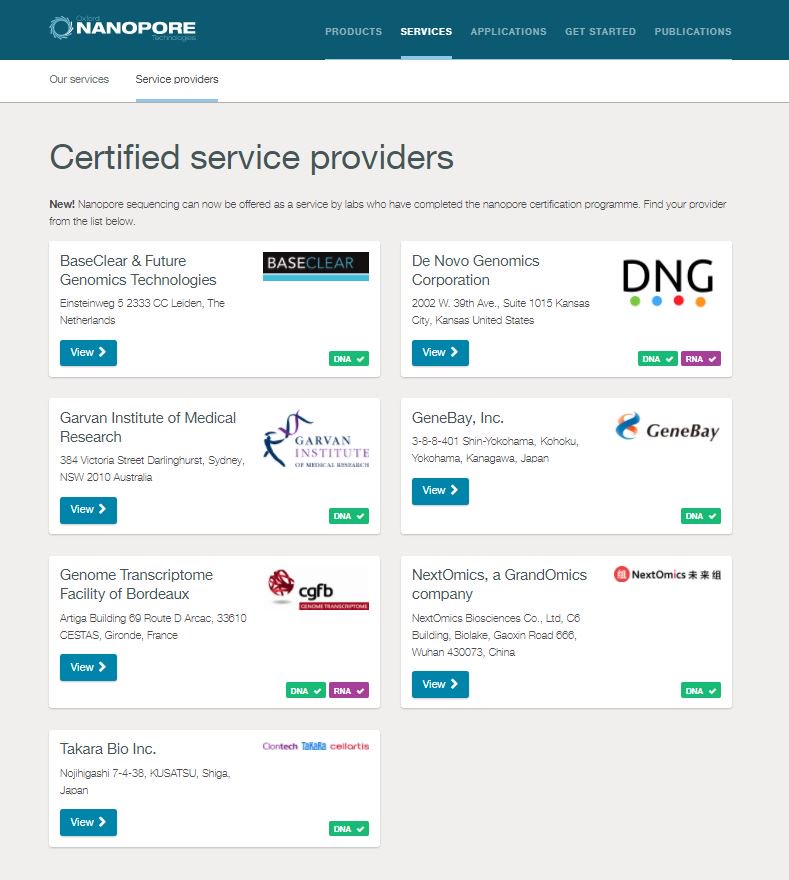Click View button for Garvan Institute

(x=88, y=510)
